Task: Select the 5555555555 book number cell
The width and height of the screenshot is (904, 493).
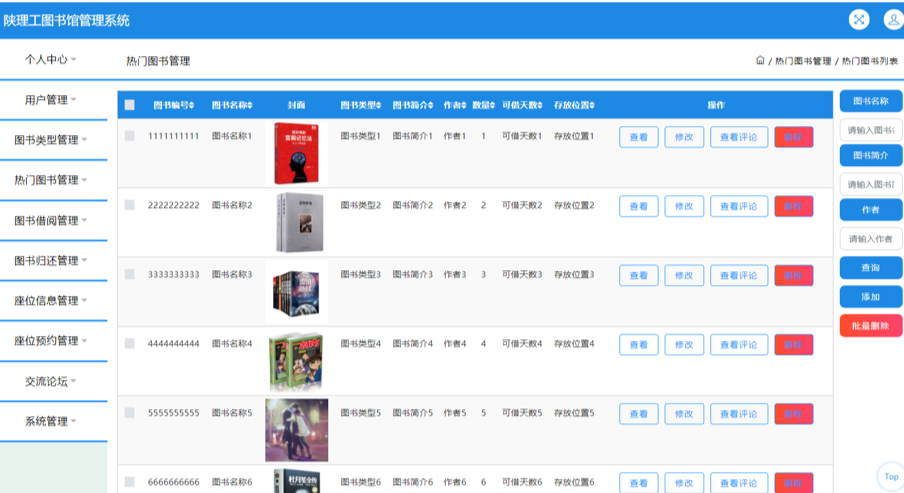Action: 174,413
